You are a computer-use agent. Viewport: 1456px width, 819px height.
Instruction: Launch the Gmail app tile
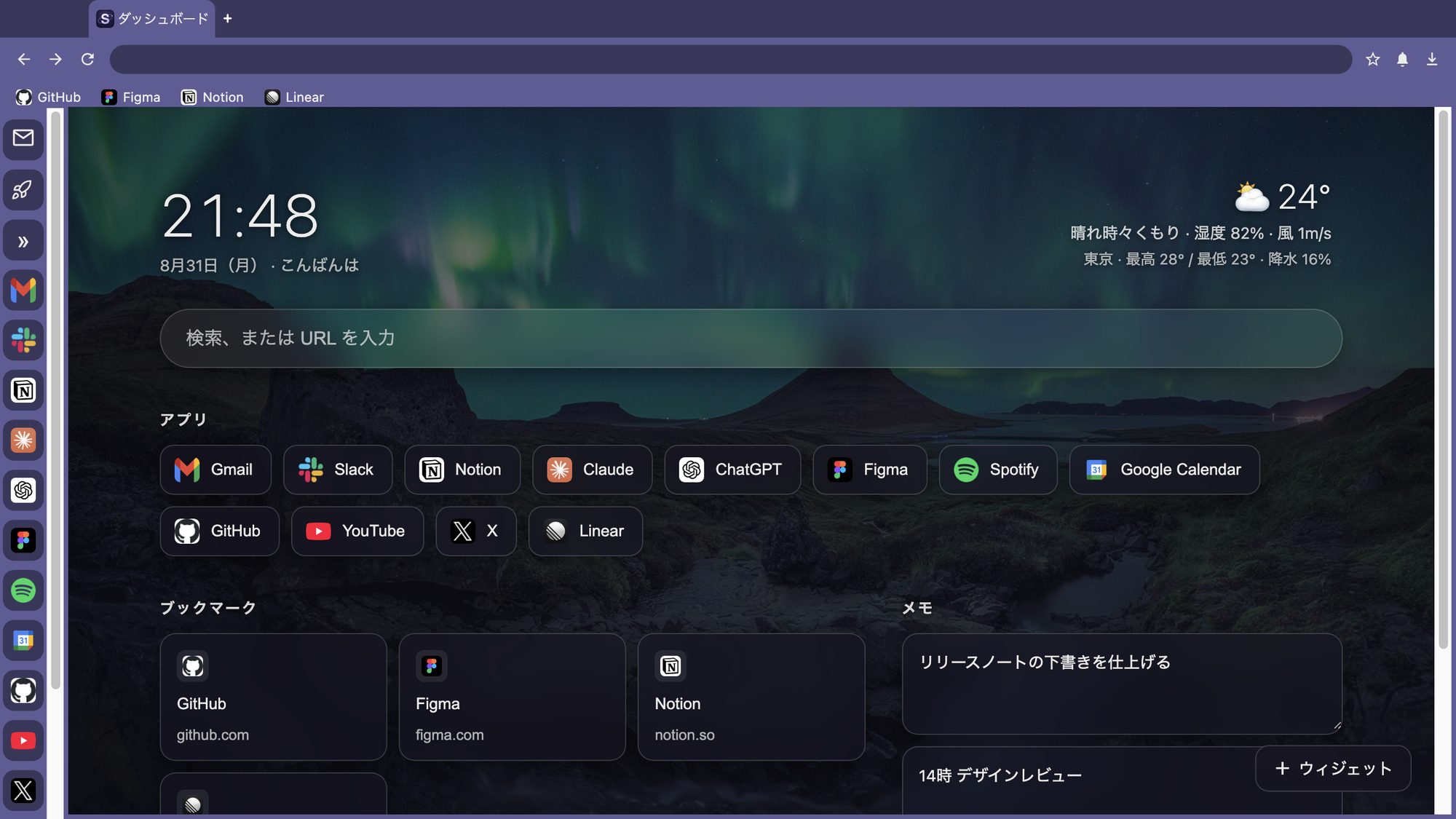(x=215, y=470)
